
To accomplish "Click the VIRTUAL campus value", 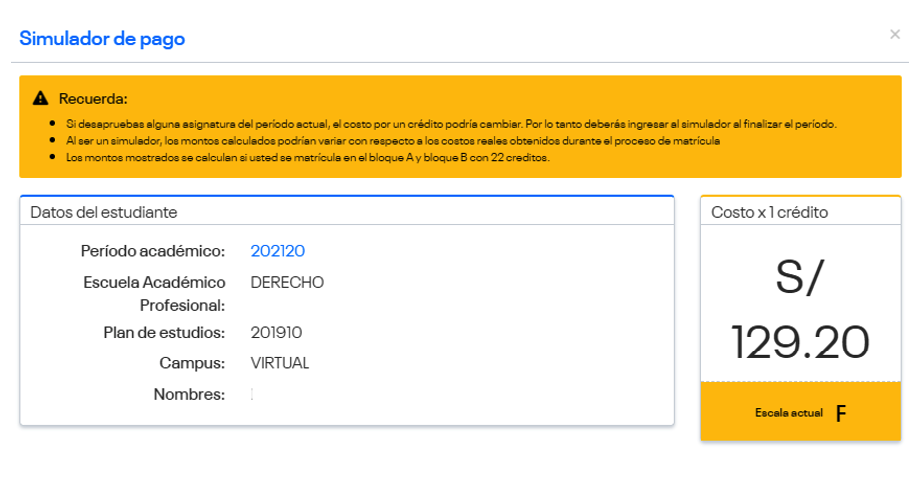I will tap(280, 363).
